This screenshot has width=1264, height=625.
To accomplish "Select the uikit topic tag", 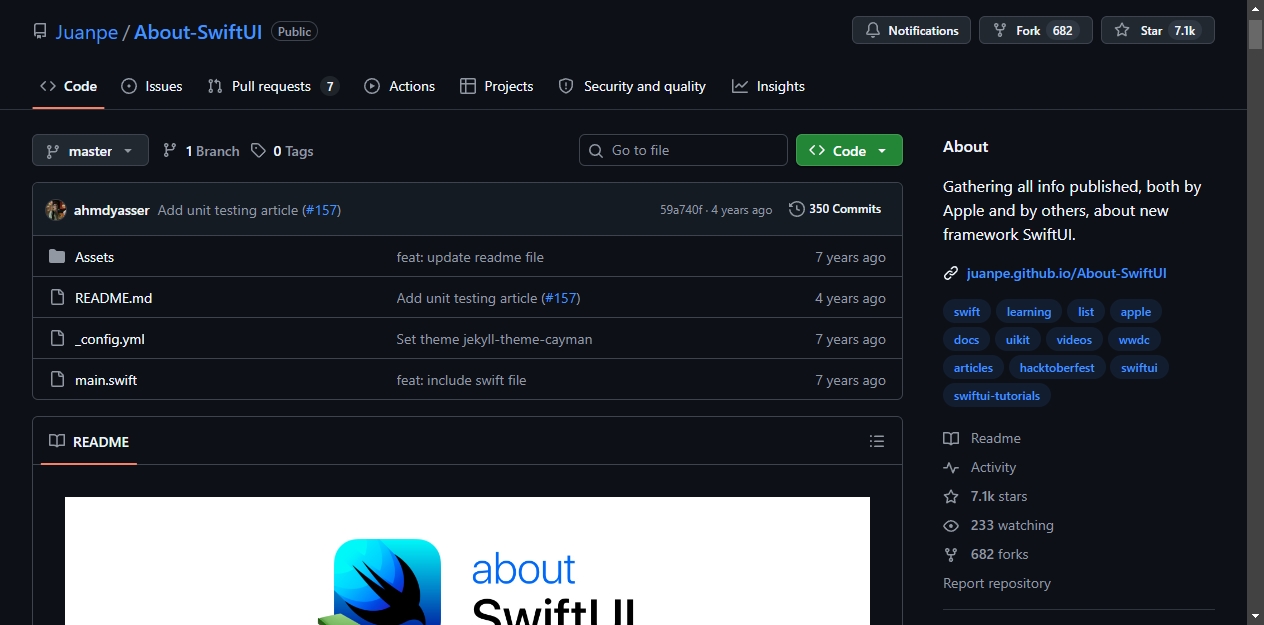I will pos(1018,340).
